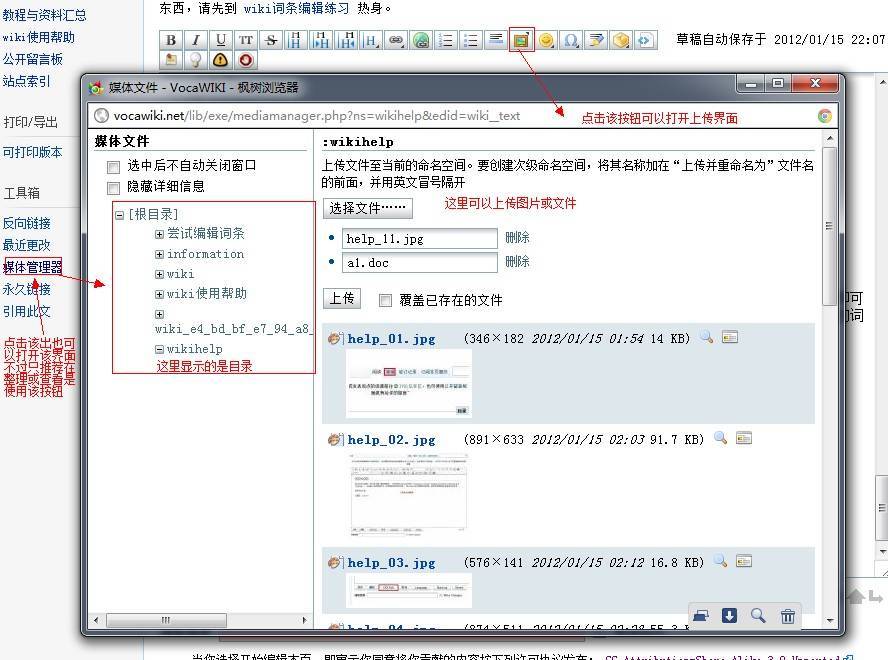Edit the a1.doc file name field
This screenshot has width=888, height=660.
(420, 262)
